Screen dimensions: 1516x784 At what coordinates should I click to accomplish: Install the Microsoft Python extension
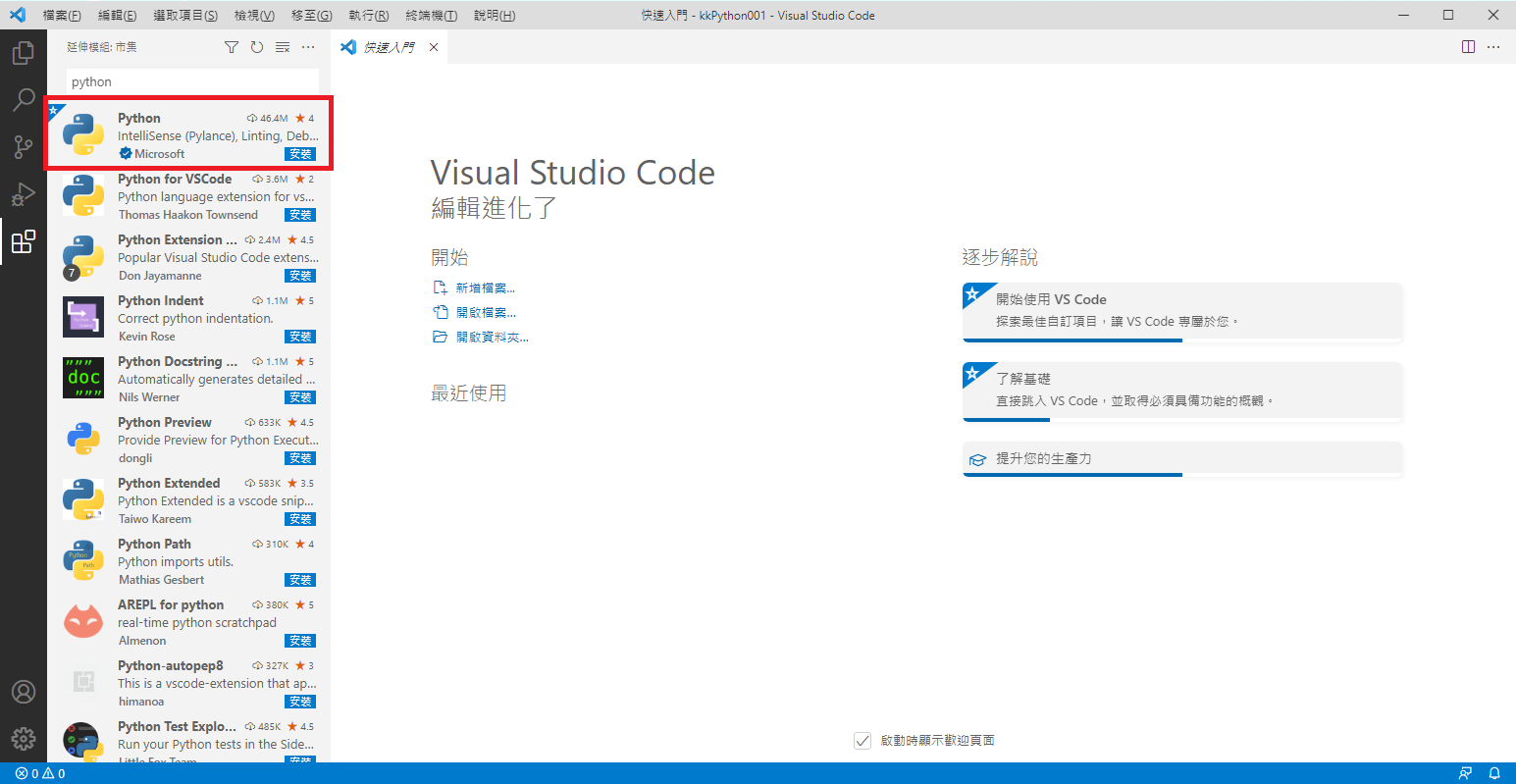pyautogui.click(x=300, y=154)
